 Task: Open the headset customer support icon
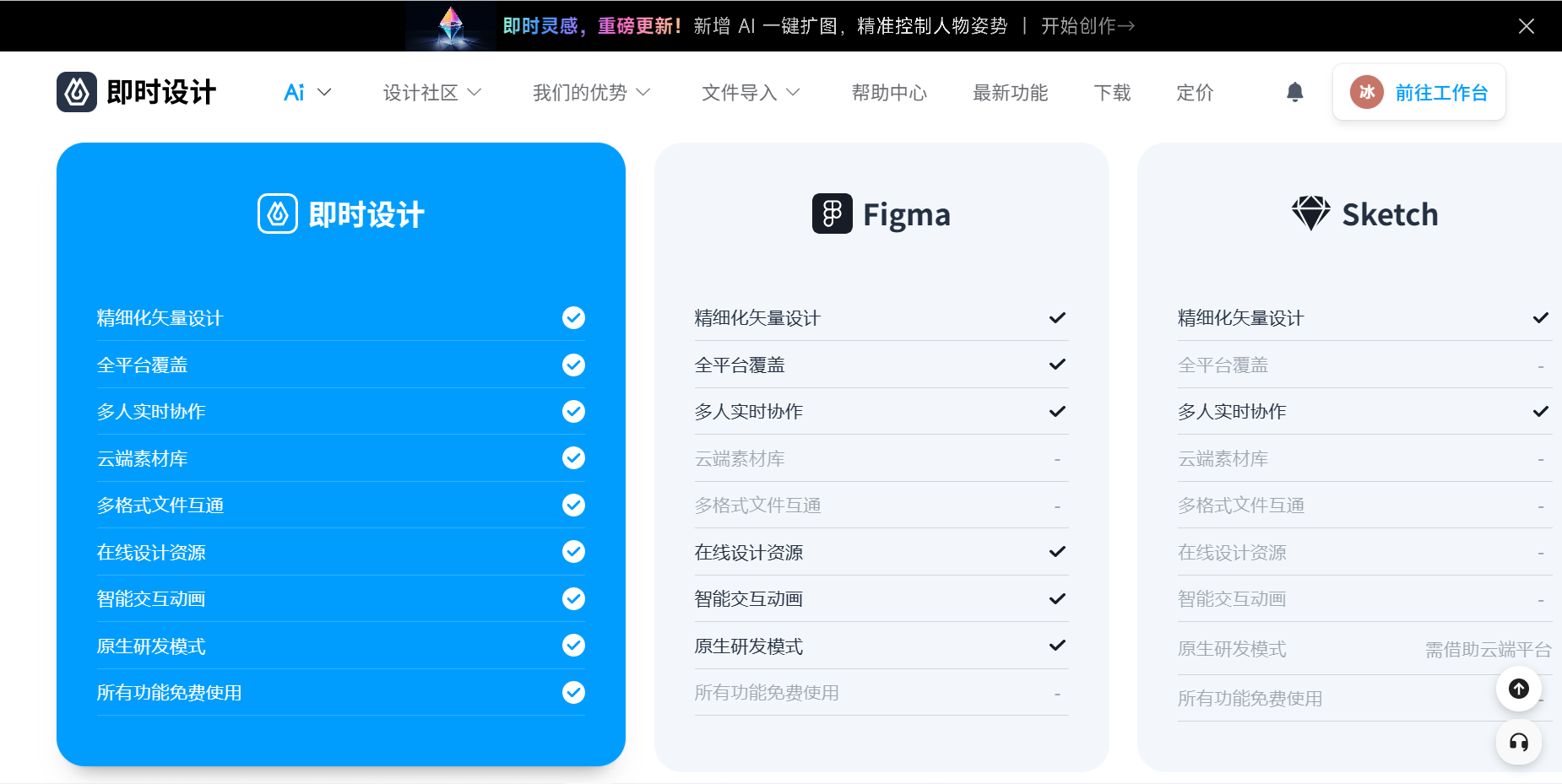coord(1518,742)
